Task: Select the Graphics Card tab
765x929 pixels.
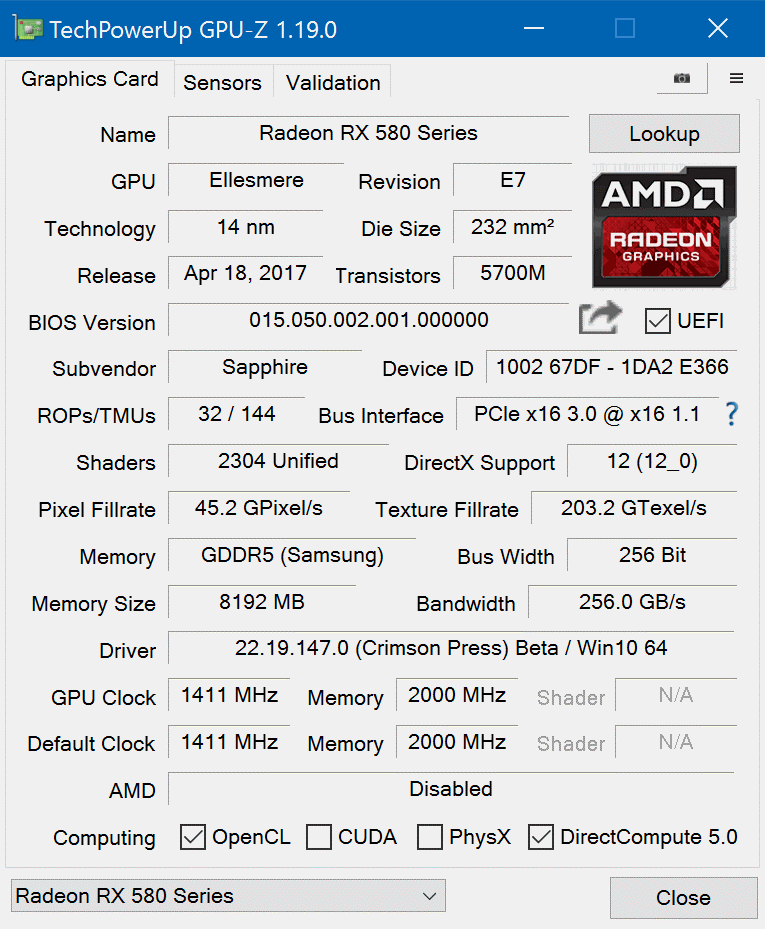Action: point(90,80)
